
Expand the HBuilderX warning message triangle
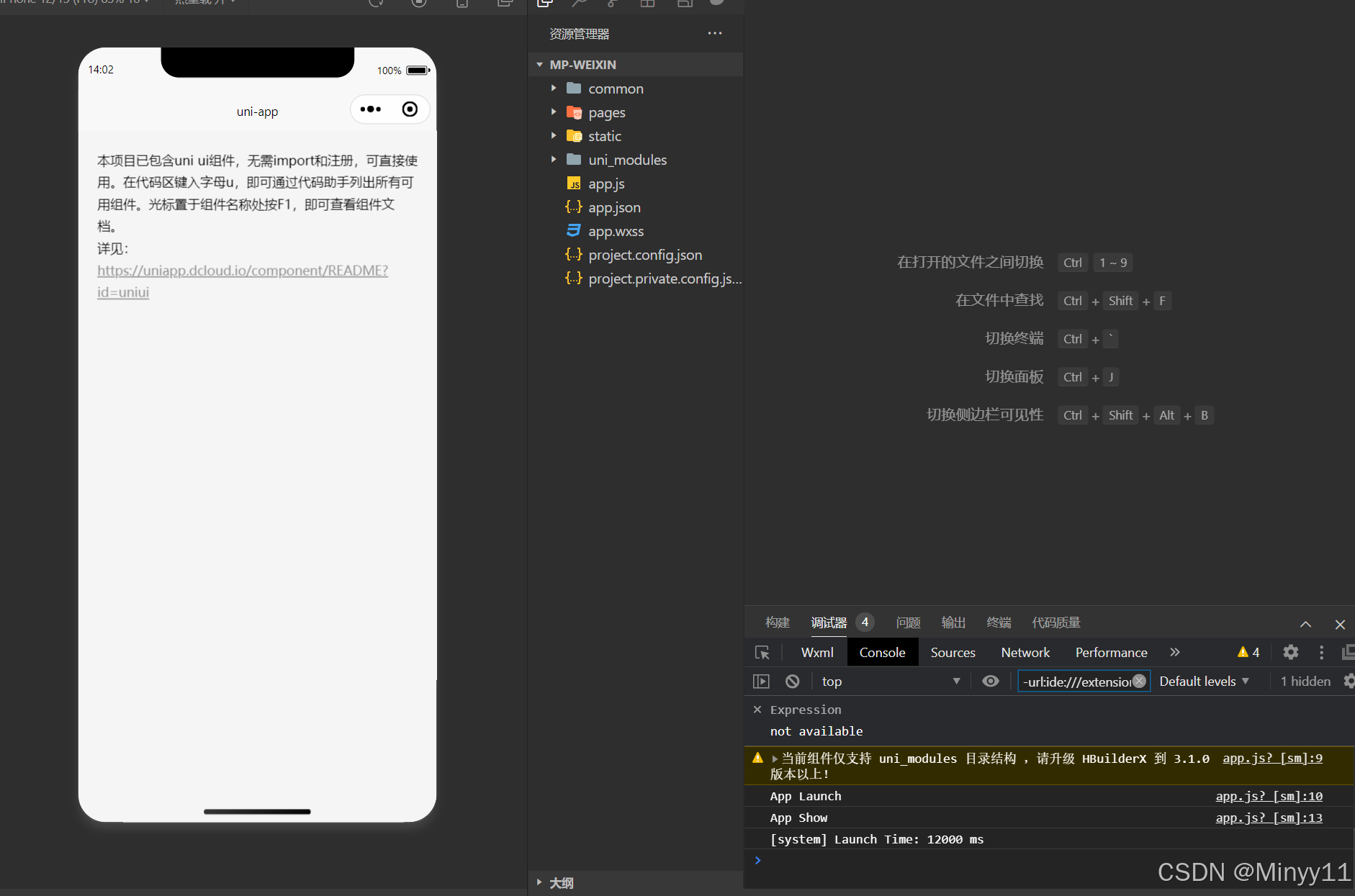pos(775,759)
